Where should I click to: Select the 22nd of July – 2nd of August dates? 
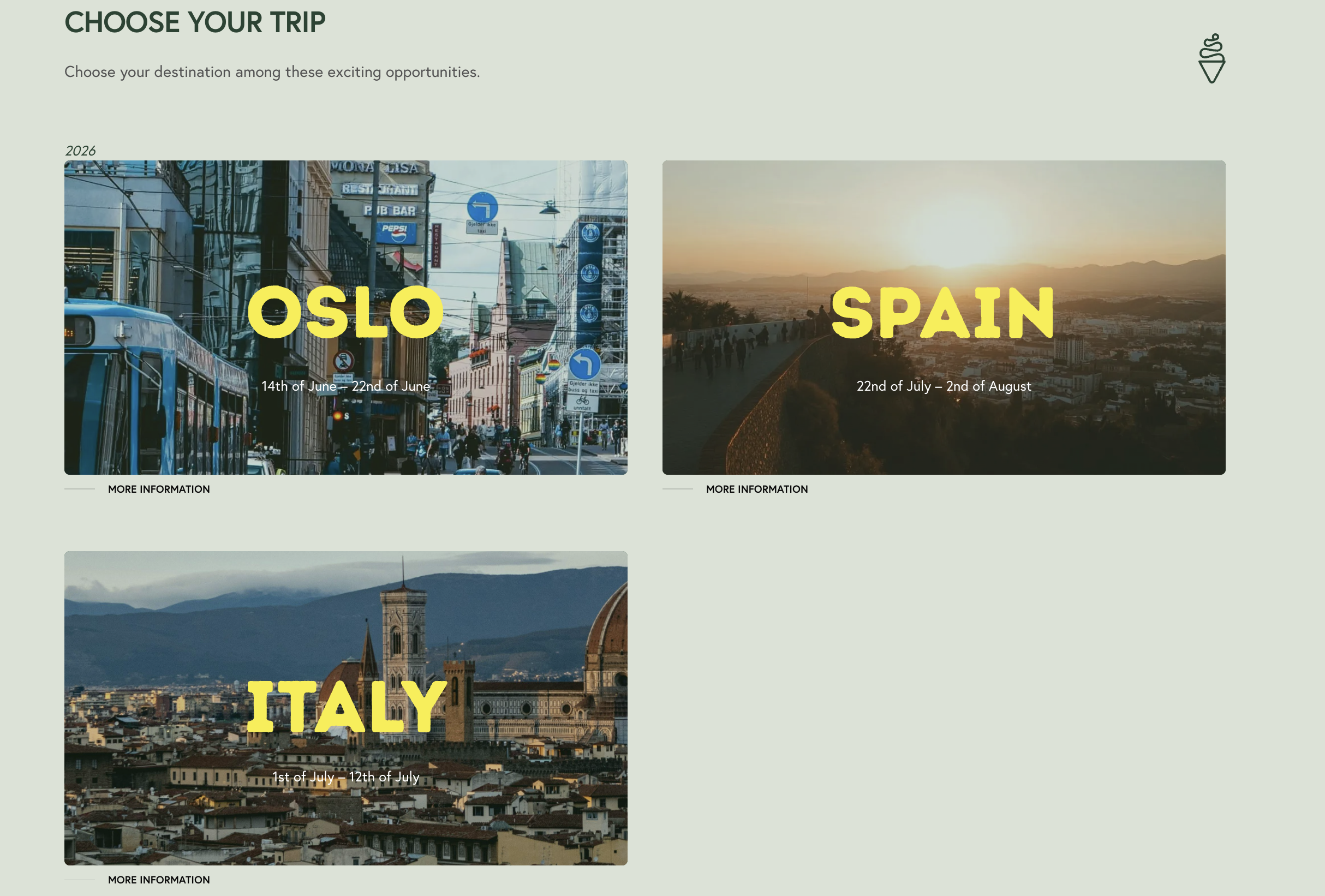point(944,386)
